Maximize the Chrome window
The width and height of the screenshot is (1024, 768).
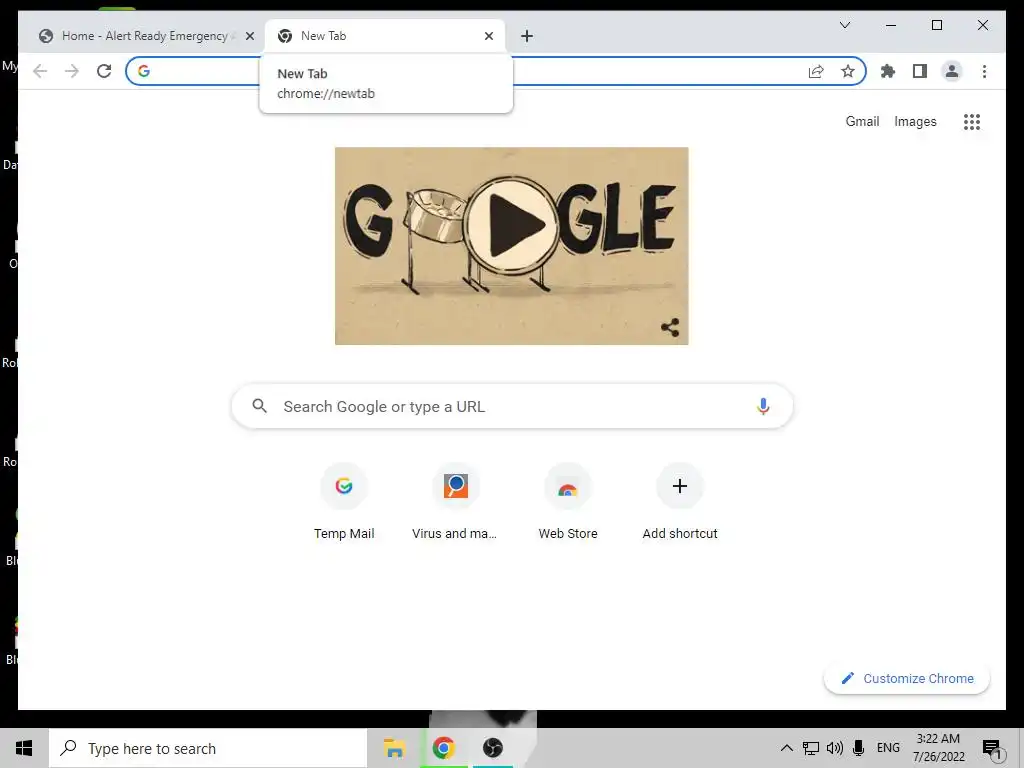(936, 25)
